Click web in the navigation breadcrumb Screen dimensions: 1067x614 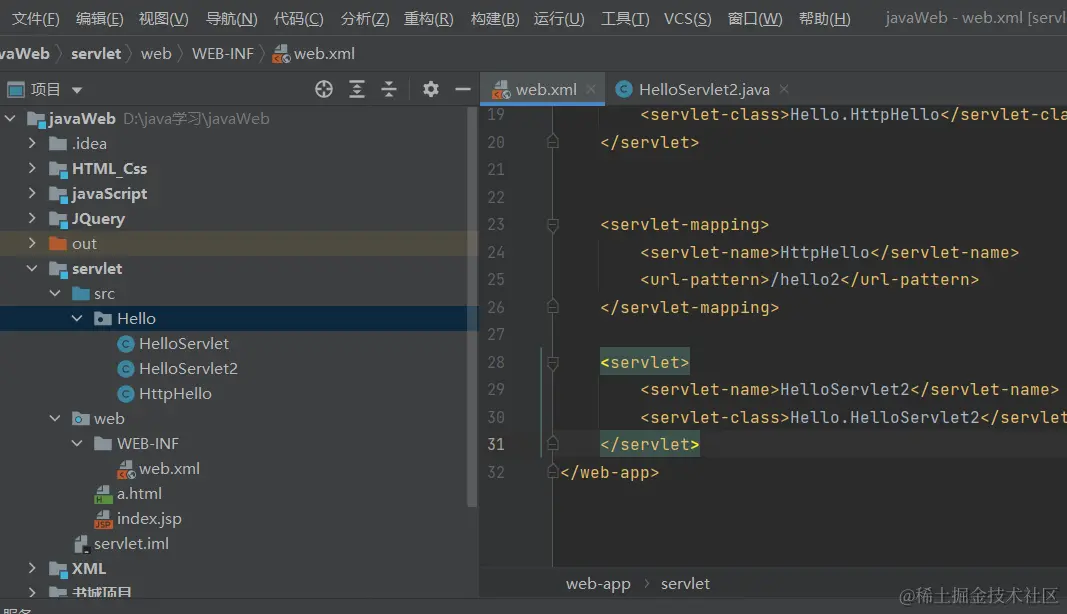pyautogui.click(x=156, y=54)
